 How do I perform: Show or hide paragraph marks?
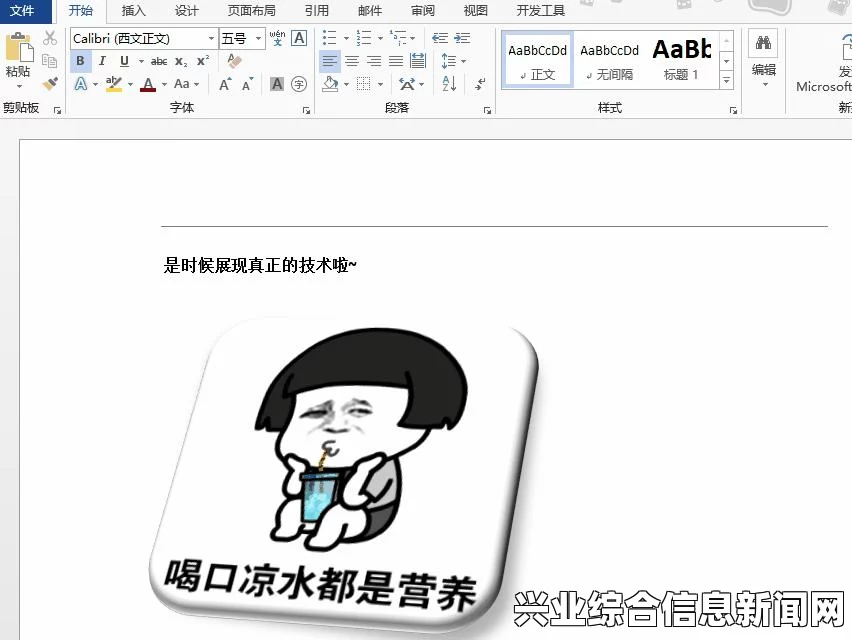(480, 84)
